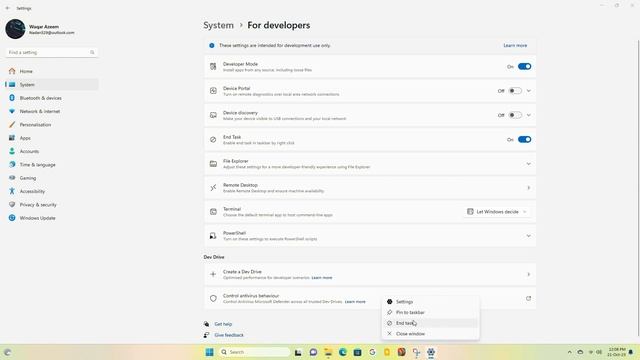Expand the PowerShell section
Viewport: 640px width, 360px height.
click(x=529, y=236)
